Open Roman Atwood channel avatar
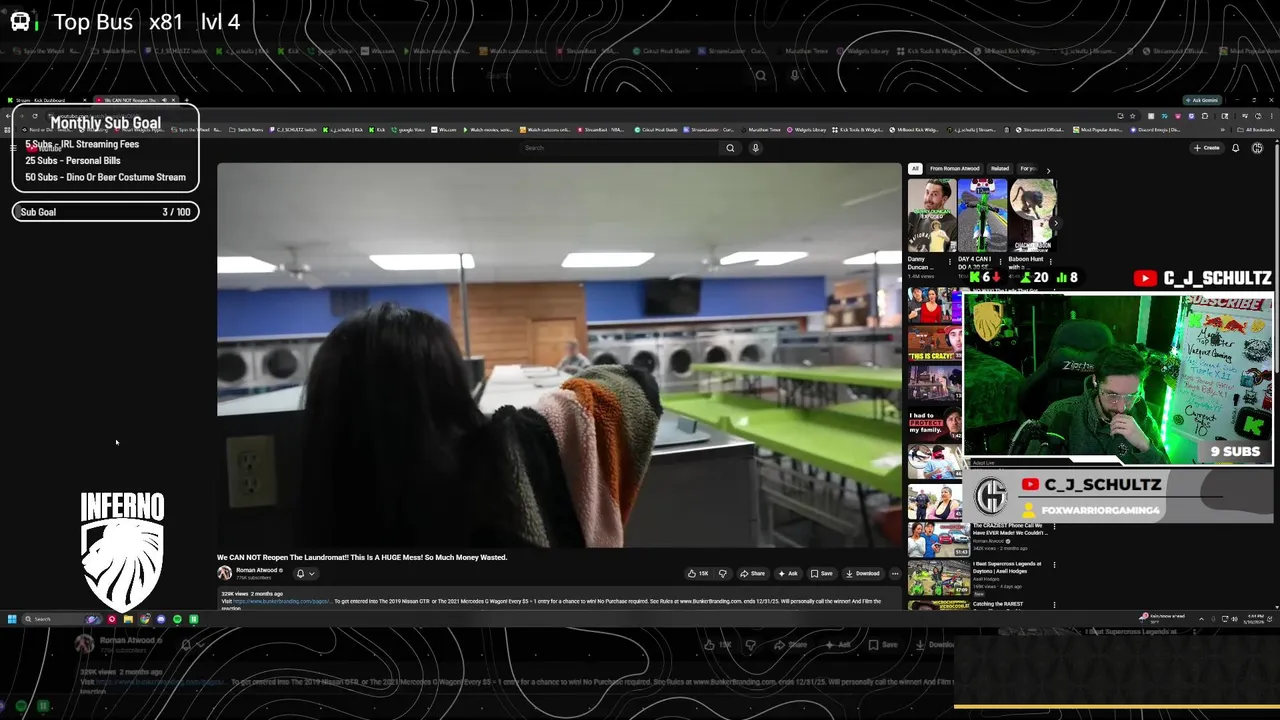Image resolution: width=1280 pixels, height=720 pixels. (x=225, y=573)
